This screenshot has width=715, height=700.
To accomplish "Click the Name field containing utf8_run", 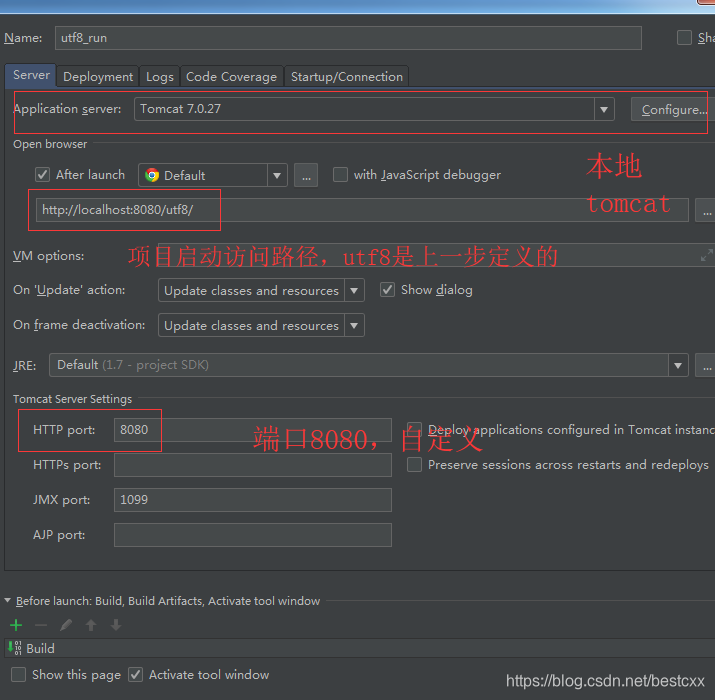I will tap(348, 38).
